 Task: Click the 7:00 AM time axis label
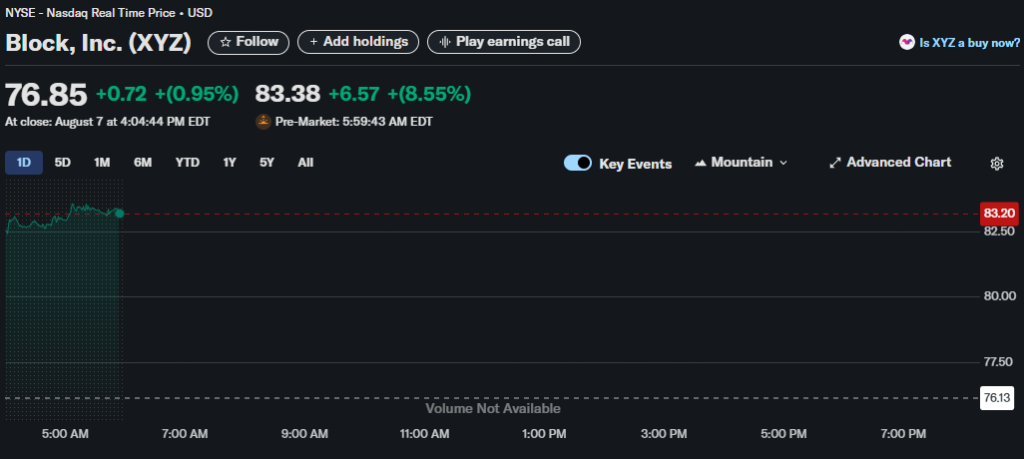[185, 434]
